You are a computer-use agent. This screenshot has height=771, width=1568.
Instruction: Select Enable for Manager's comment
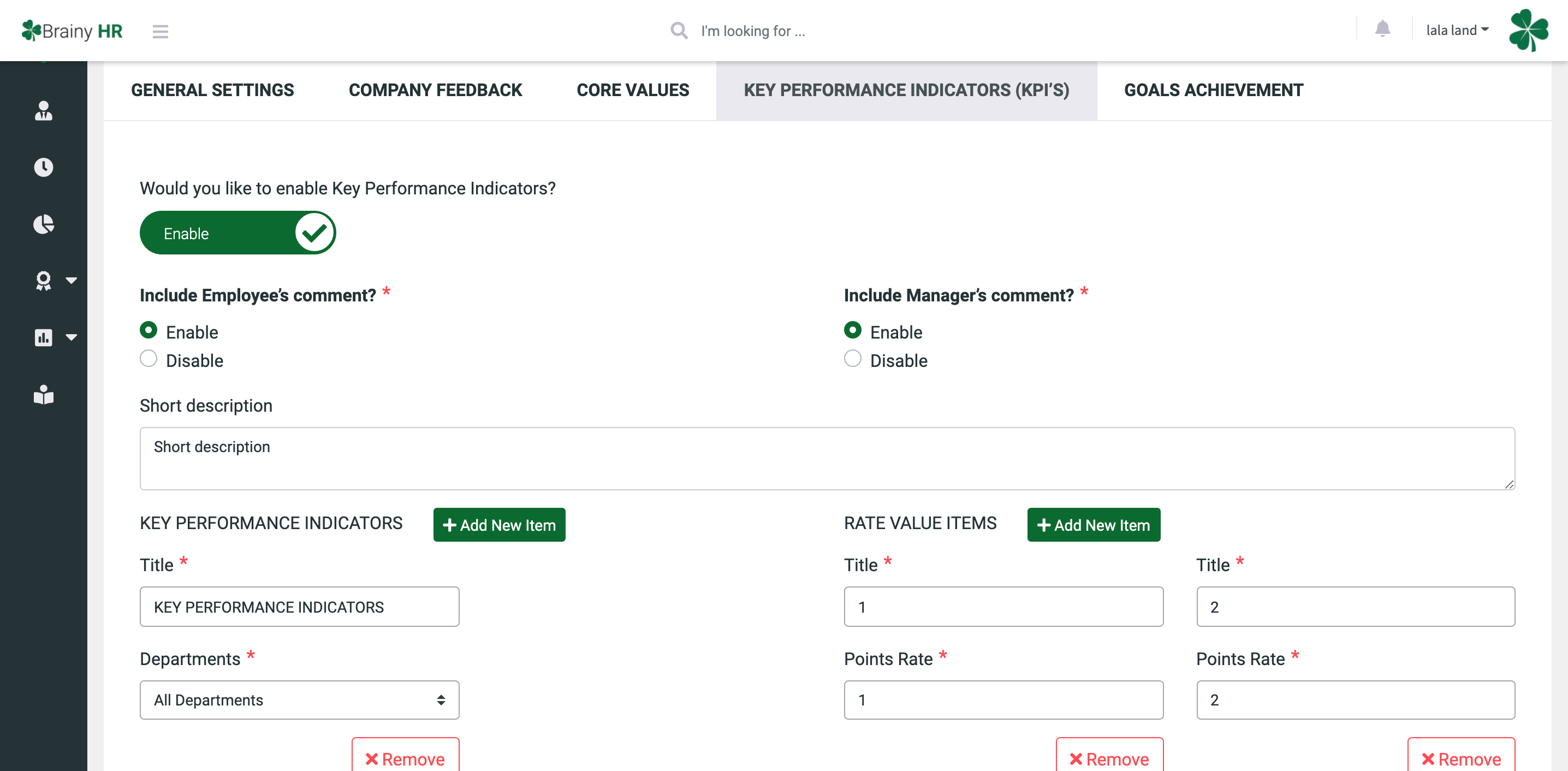click(852, 330)
